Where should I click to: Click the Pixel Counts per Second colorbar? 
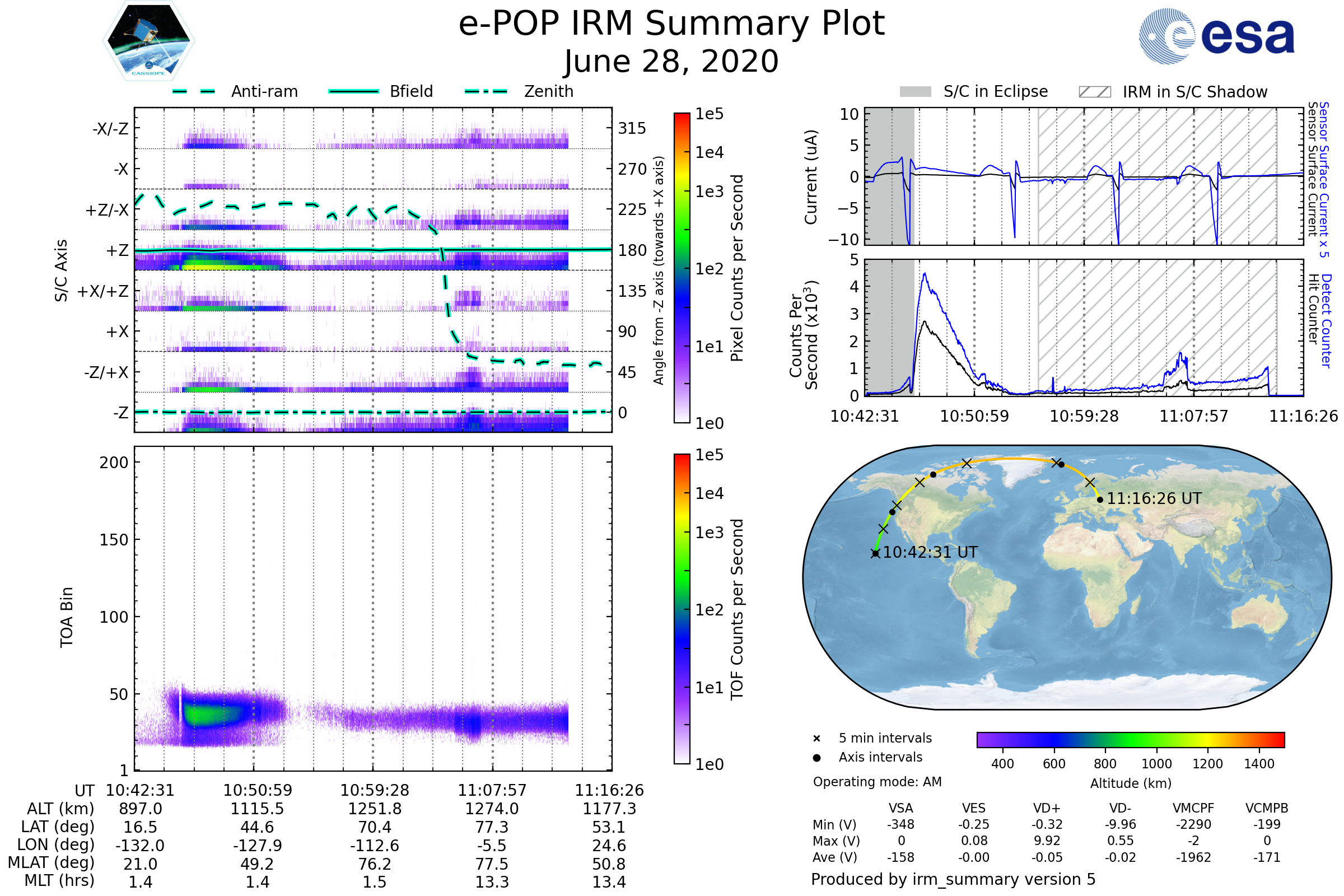682,268
